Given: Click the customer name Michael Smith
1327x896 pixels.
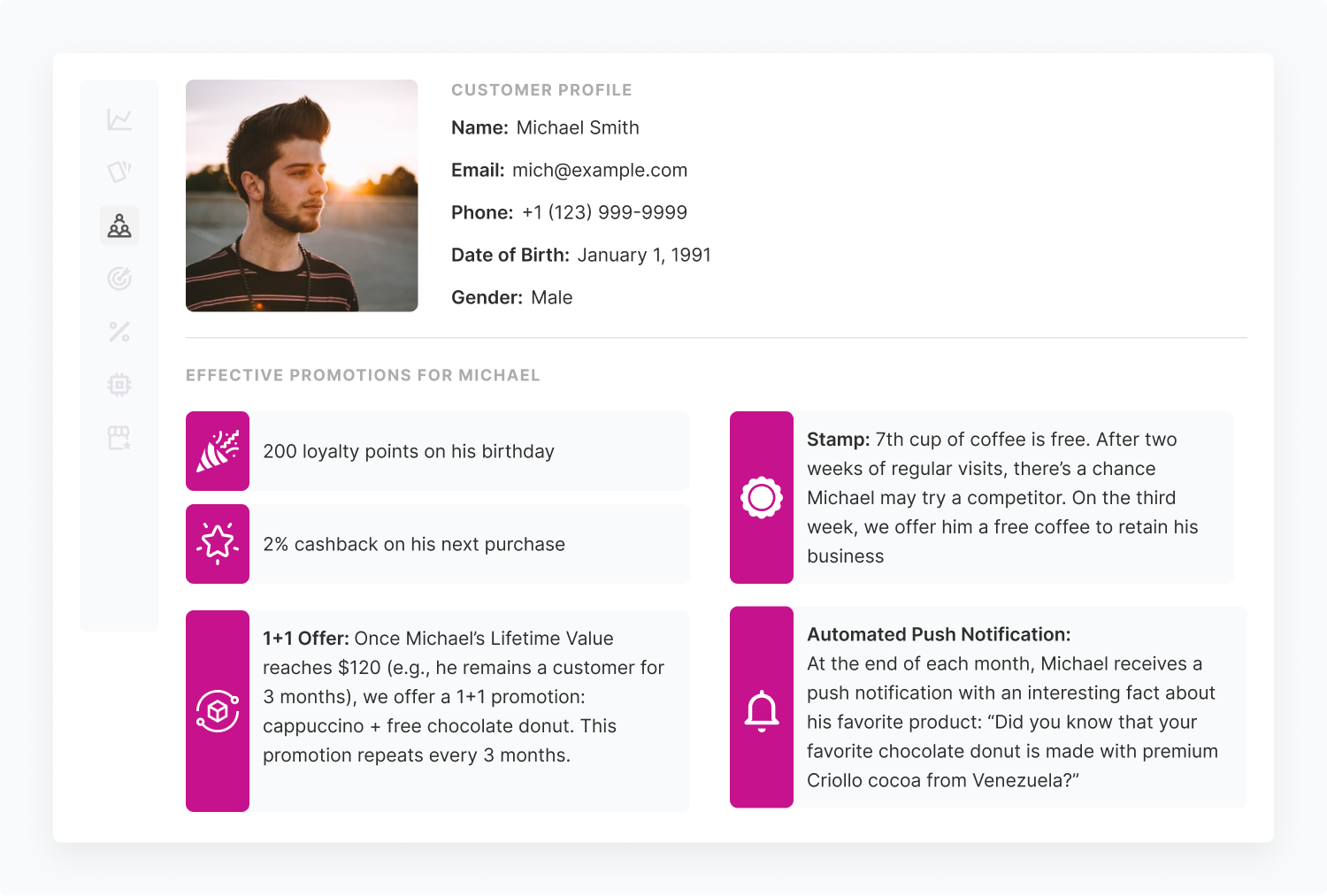Looking at the screenshot, I should tap(577, 127).
